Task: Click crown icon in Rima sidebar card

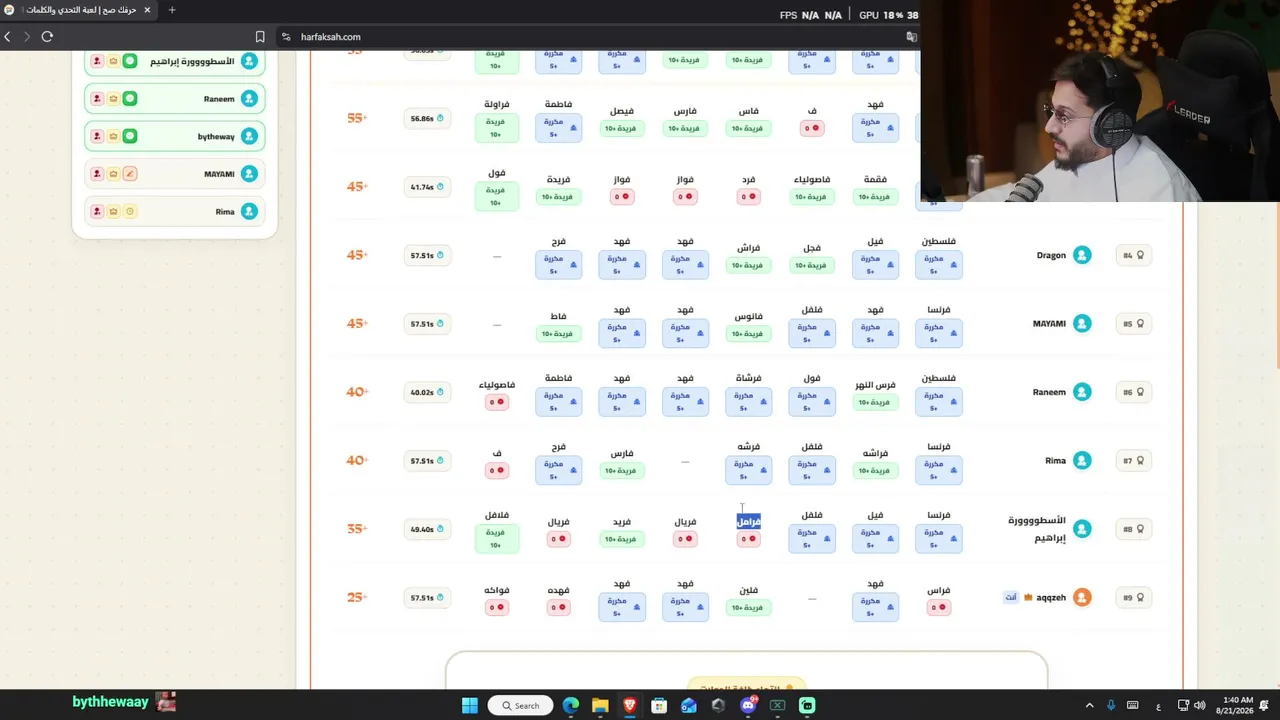Action: point(113,212)
